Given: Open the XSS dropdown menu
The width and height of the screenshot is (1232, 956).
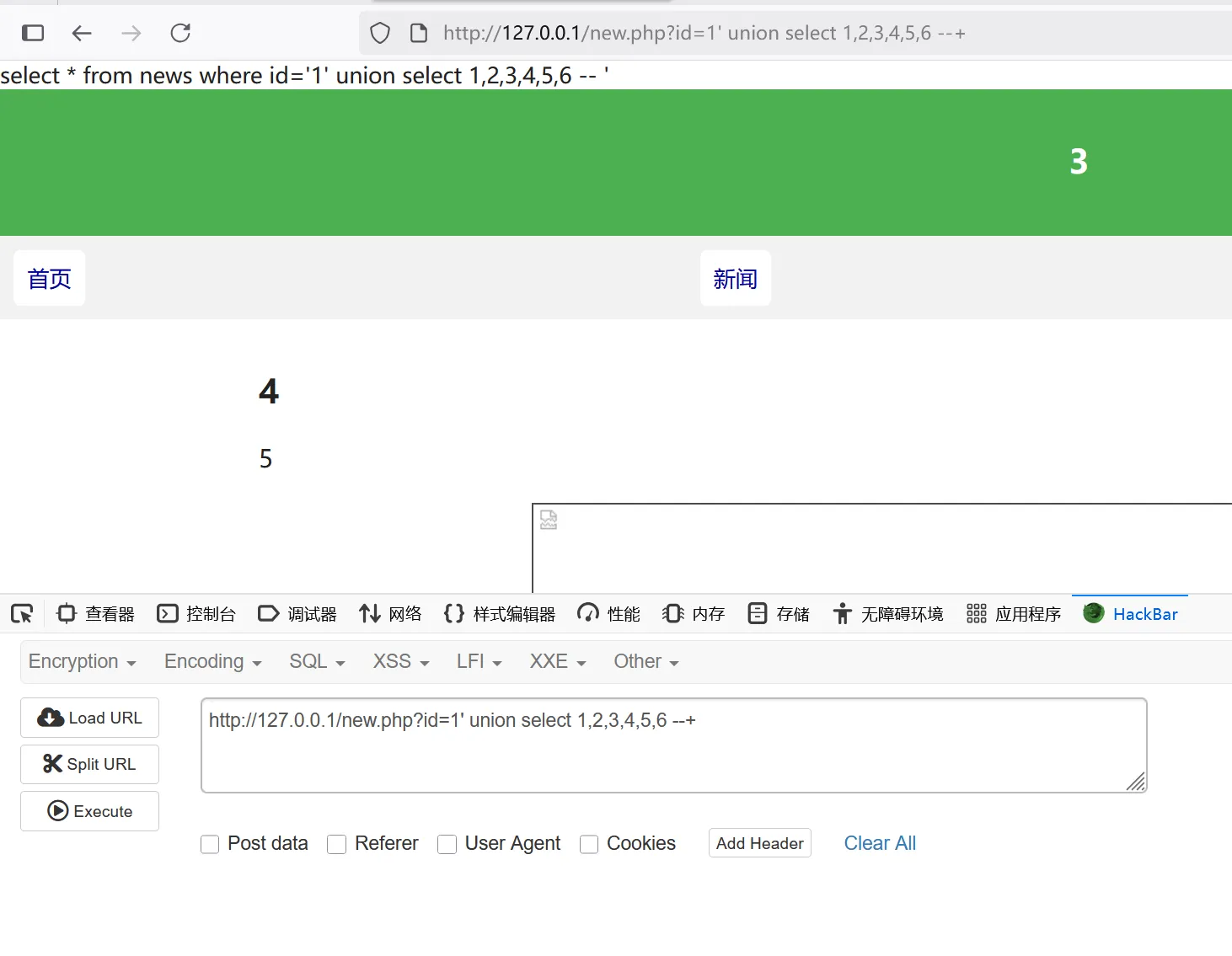Looking at the screenshot, I should [401, 662].
